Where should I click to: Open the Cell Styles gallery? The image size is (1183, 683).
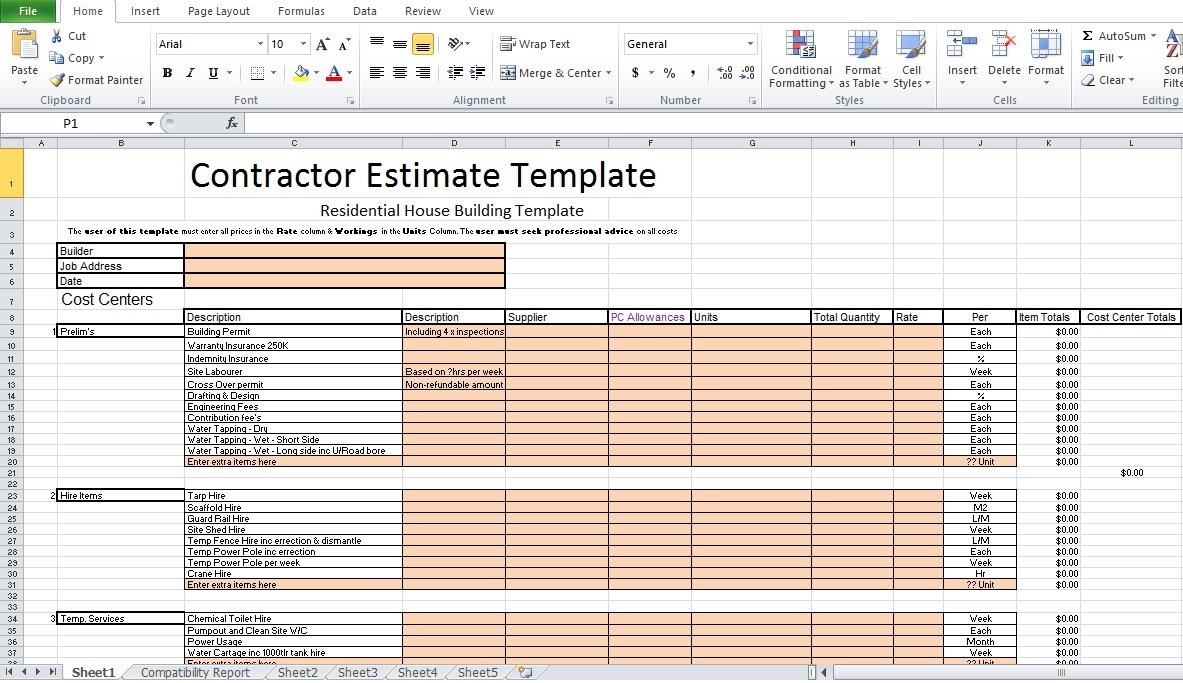pyautogui.click(x=911, y=58)
